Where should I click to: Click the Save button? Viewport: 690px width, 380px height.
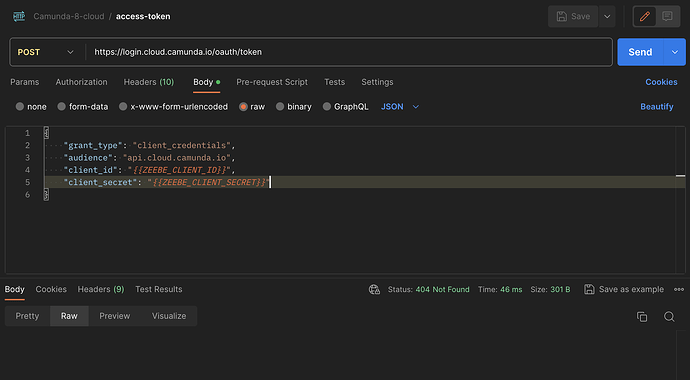[x=573, y=16]
